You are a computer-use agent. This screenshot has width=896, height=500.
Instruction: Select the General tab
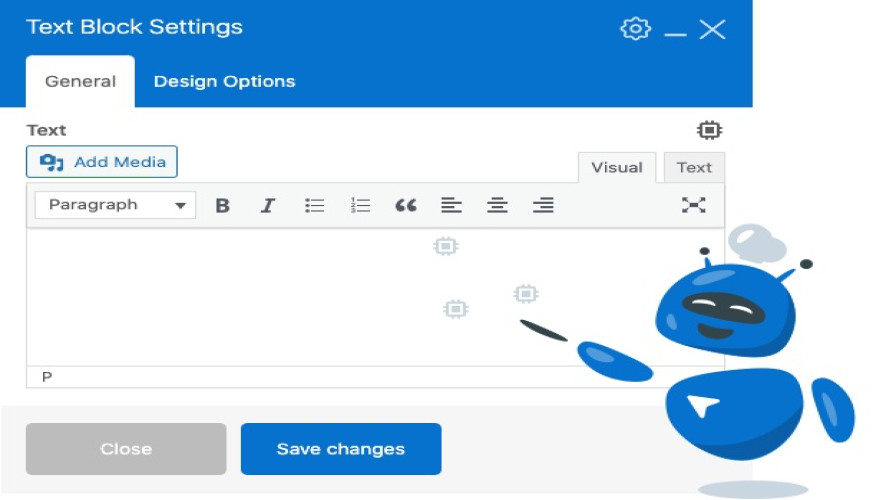80,82
